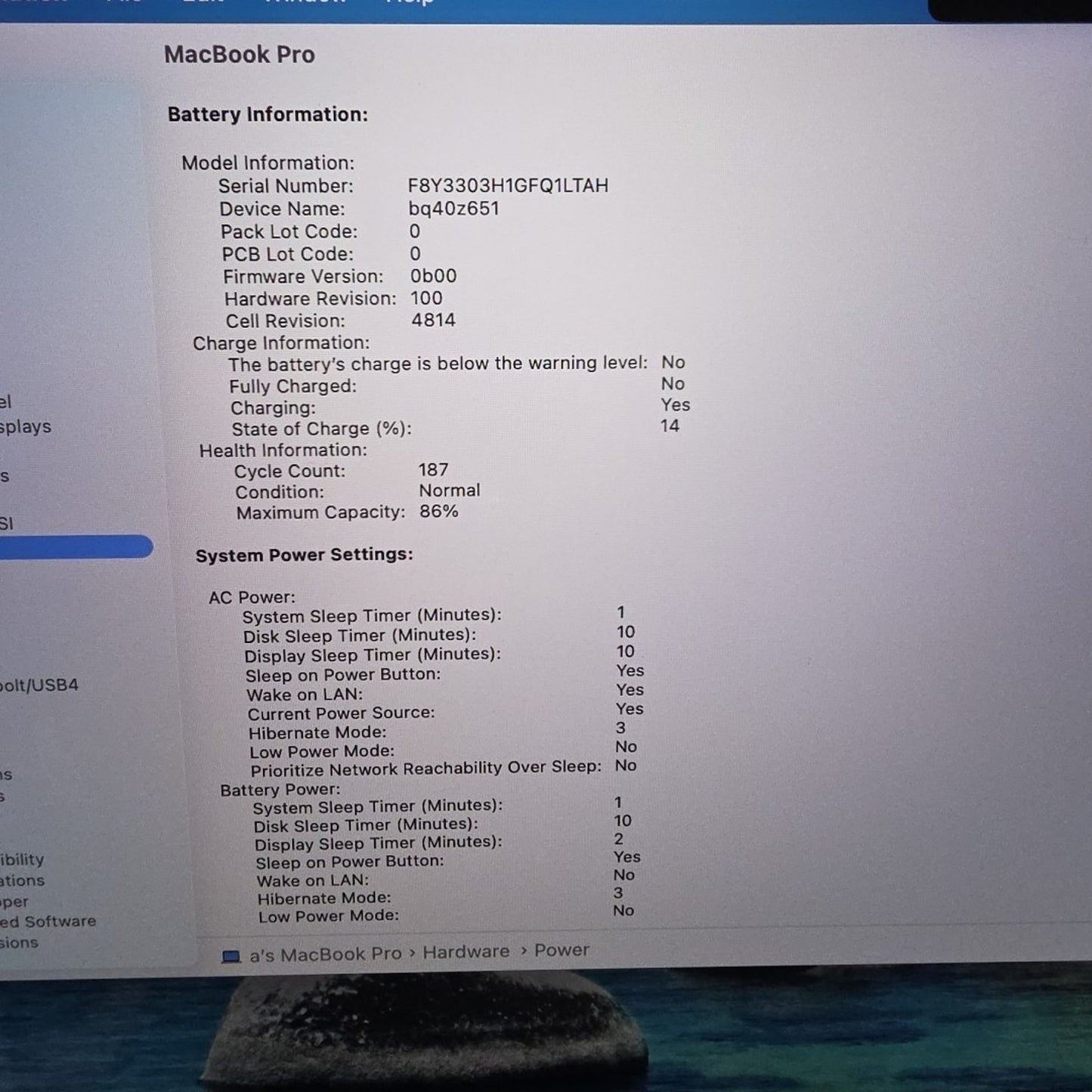
Task: Select Developer in the sidebar
Action: pyautogui.click(x=17, y=901)
